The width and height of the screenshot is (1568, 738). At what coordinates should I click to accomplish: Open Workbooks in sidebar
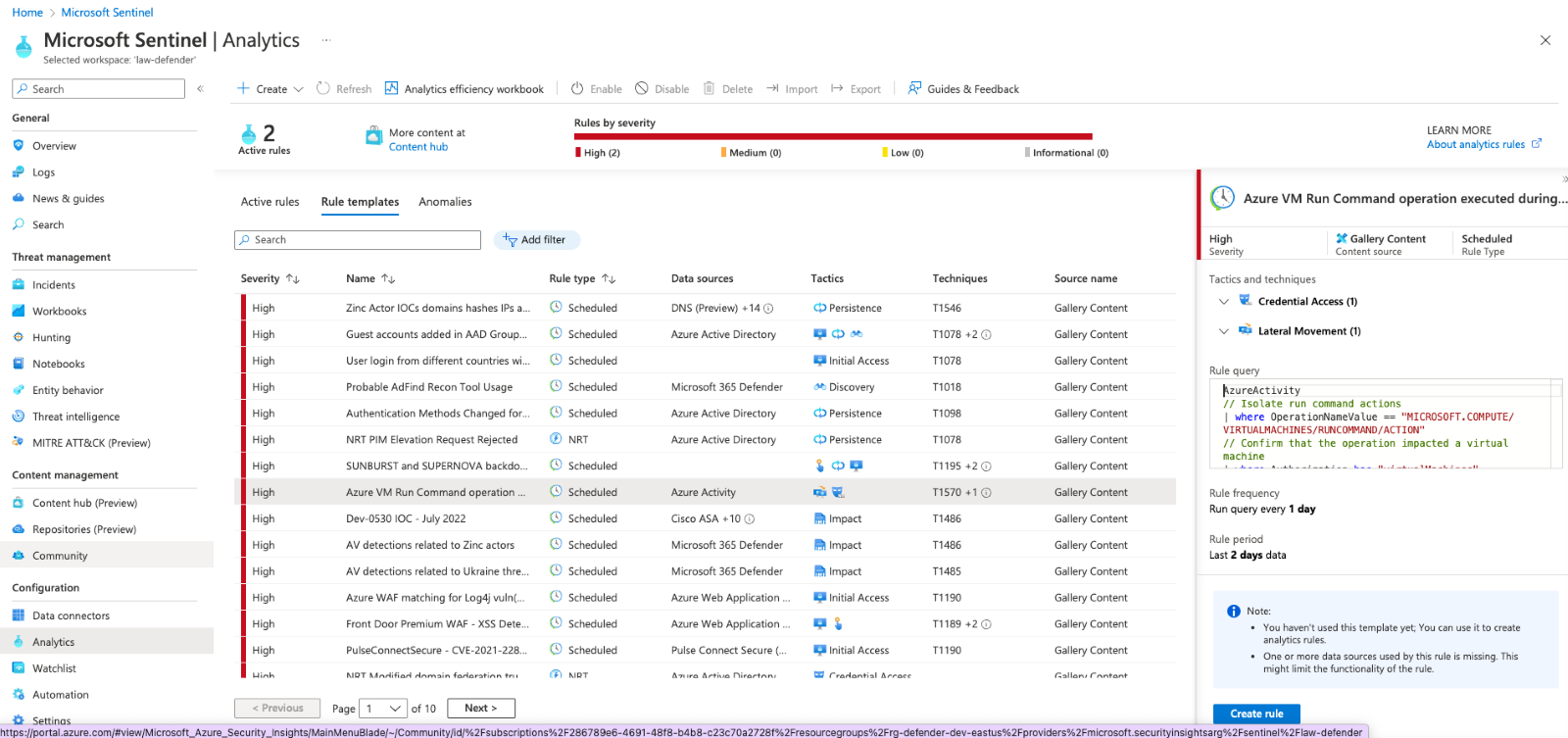(59, 312)
